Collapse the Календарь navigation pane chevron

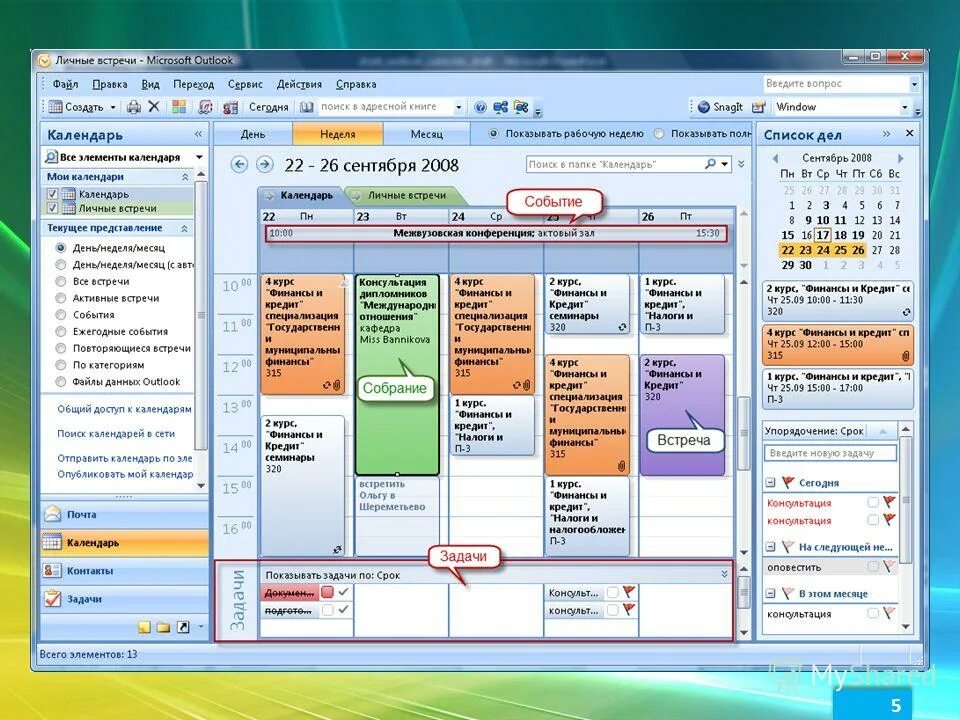tap(198, 134)
